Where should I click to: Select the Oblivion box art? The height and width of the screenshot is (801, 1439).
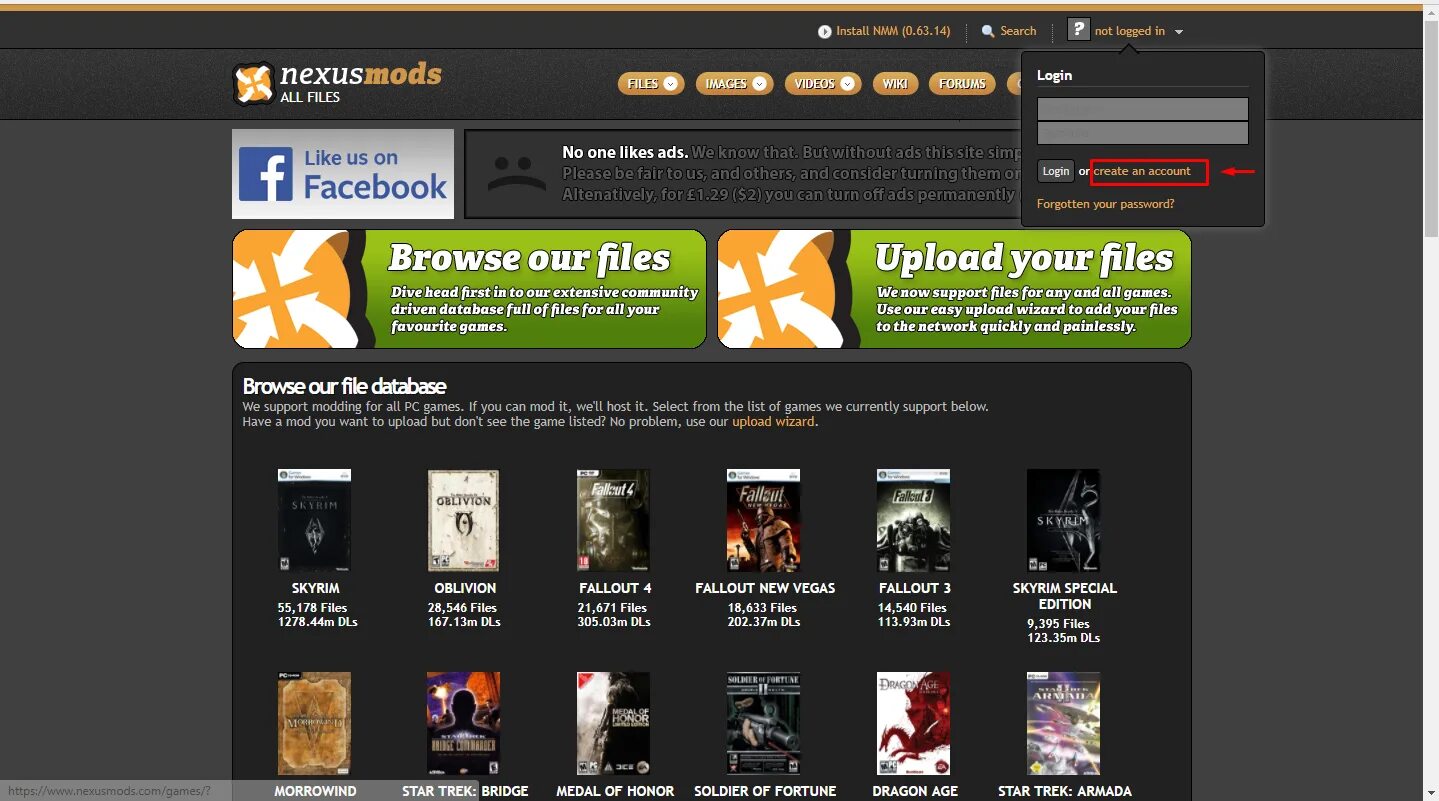tap(464, 520)
